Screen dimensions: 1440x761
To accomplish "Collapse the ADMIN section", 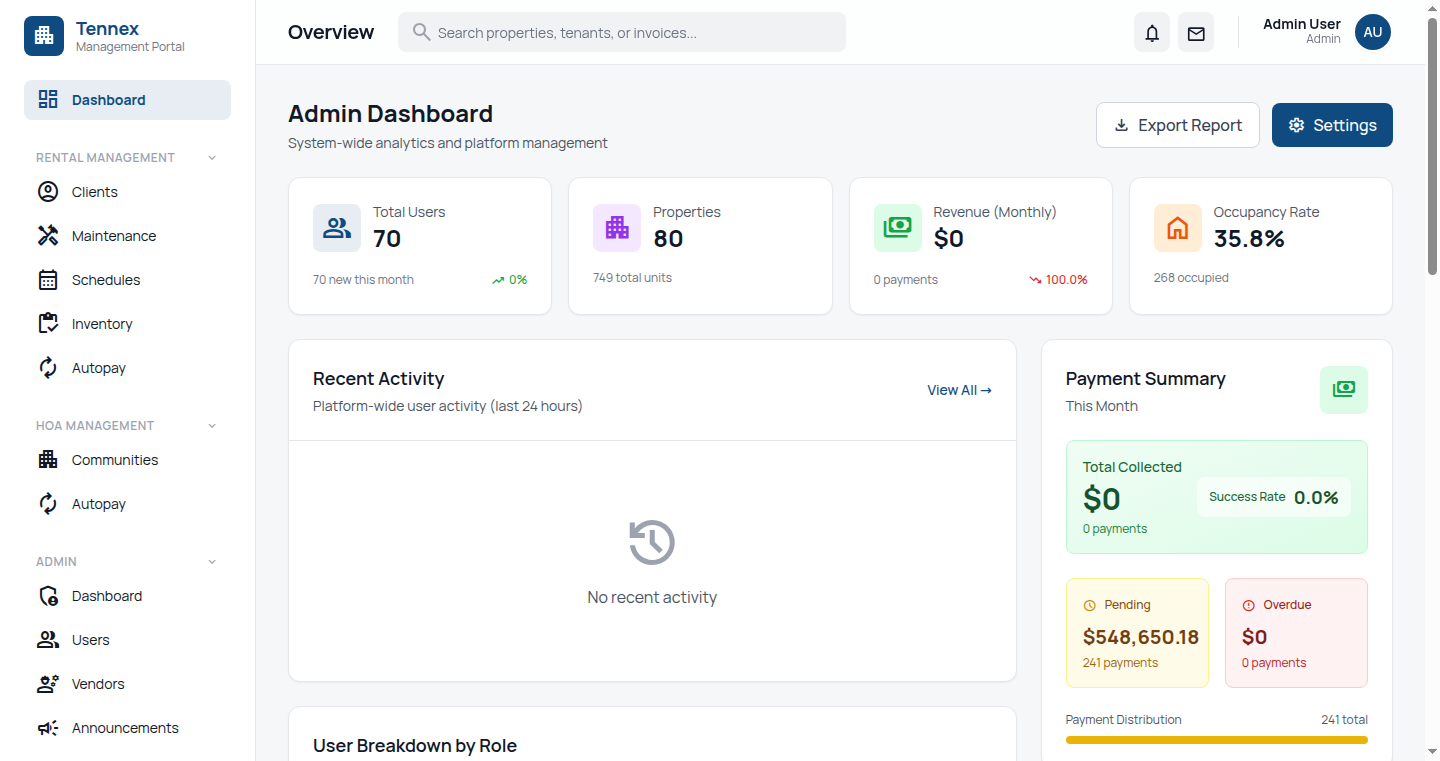I will (x=211, y=561).
